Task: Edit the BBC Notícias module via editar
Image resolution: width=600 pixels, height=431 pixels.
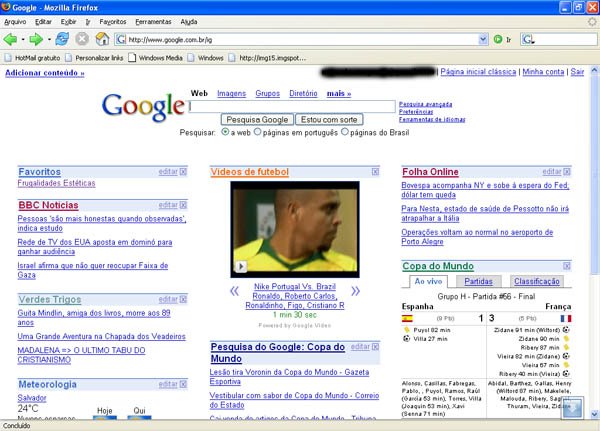Action: click(x=168, y=205)
